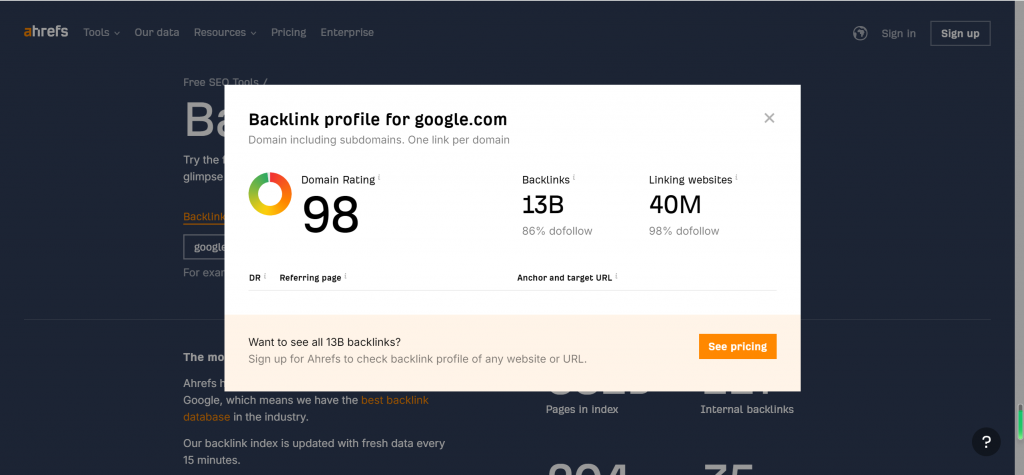Click the Referring page info icon
Screen dimensions: 1024x475
pyautogui.click(x=345, y=276)
